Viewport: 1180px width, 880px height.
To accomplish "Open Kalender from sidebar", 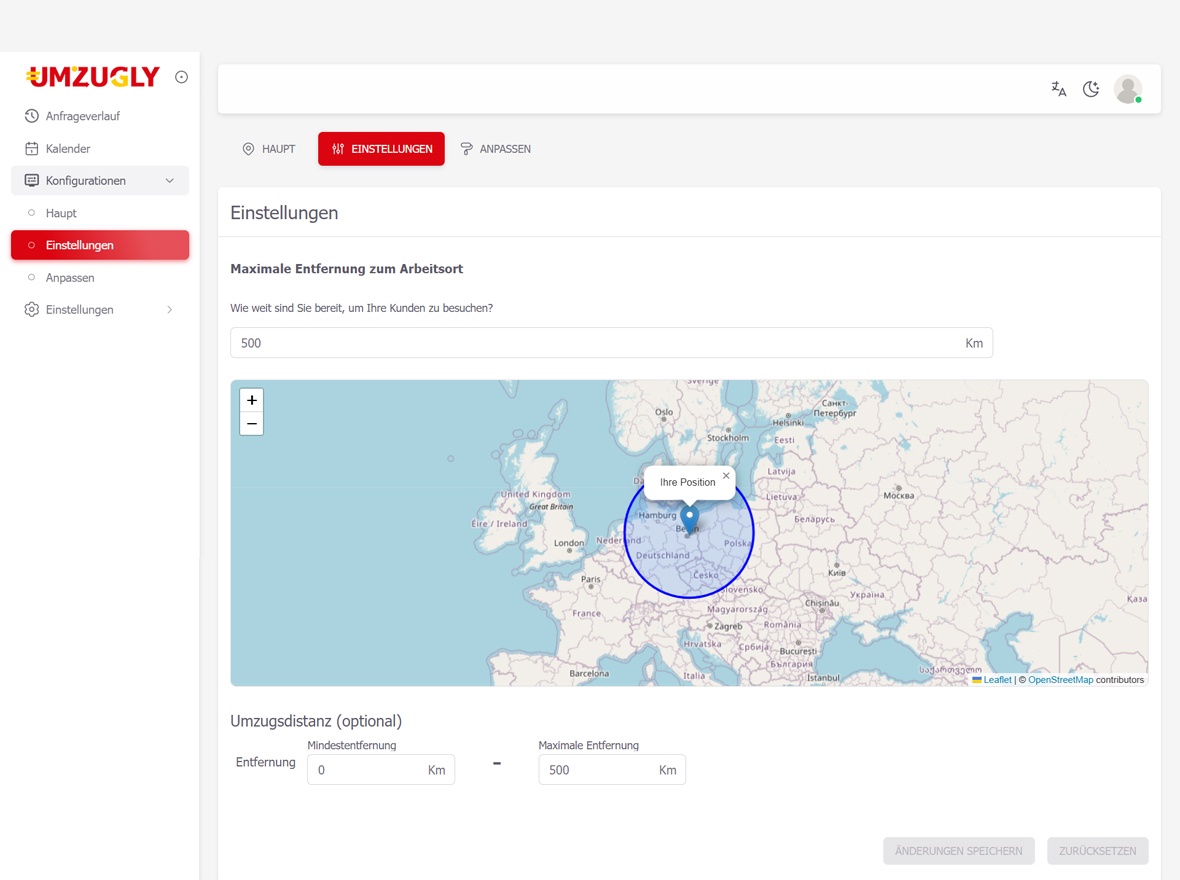I will point(68,149).
